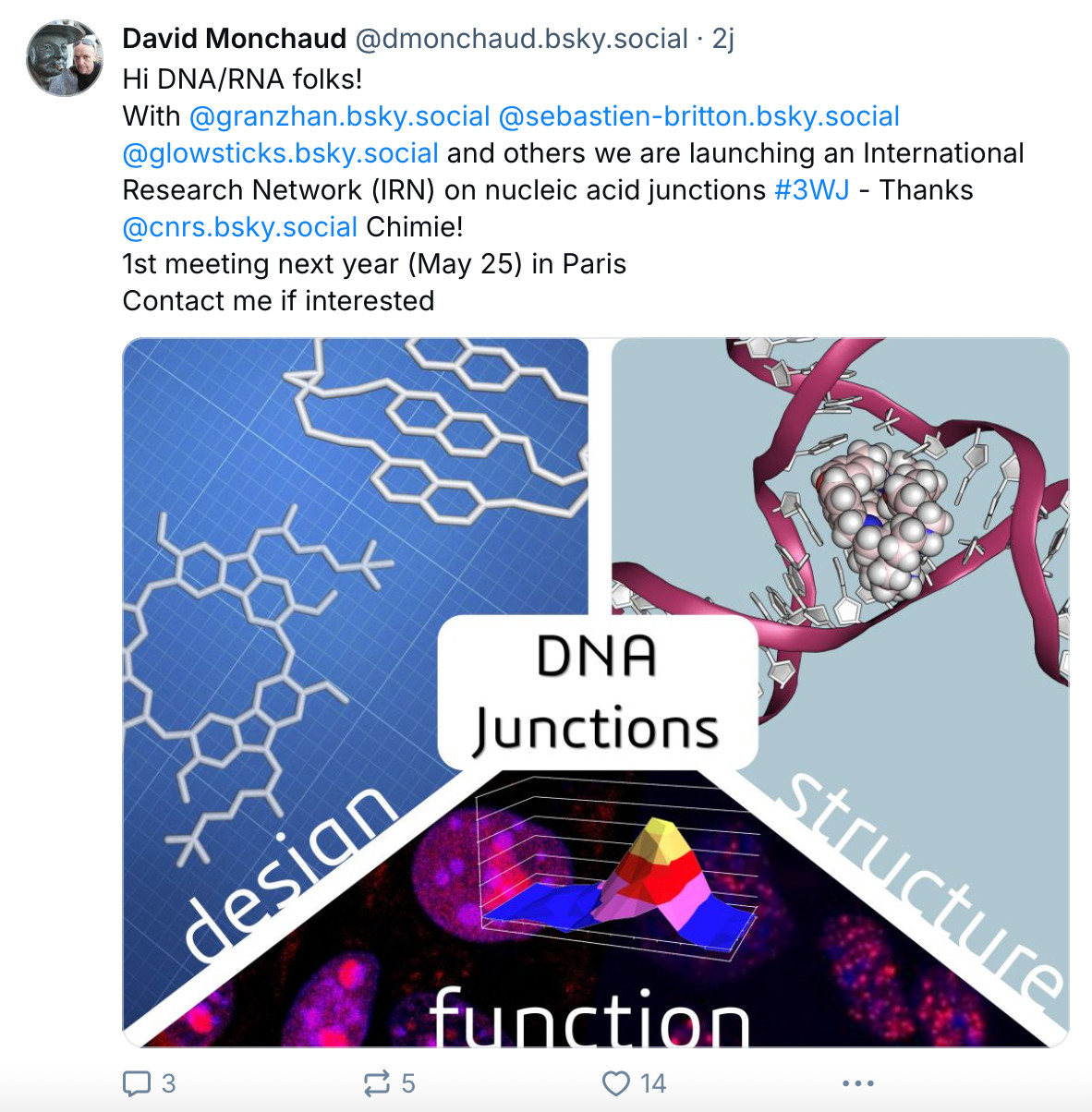Click the reply count number 3
Image resolution: width=1092 pixels, height=1112 pixels.
click(169, 1083)
